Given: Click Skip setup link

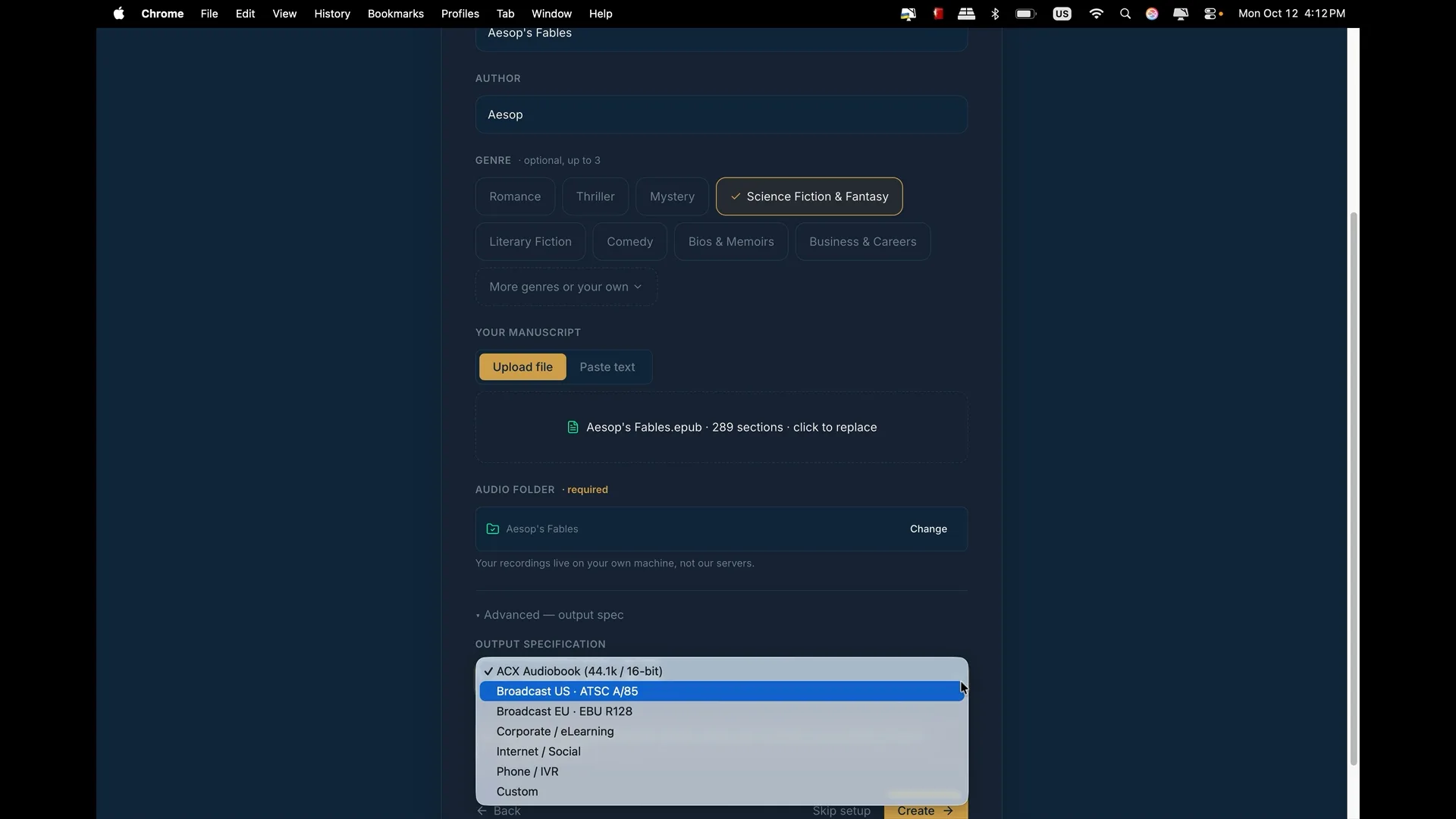Looking at the screenshot, I should pyautogui.click(x=842, y=811).
